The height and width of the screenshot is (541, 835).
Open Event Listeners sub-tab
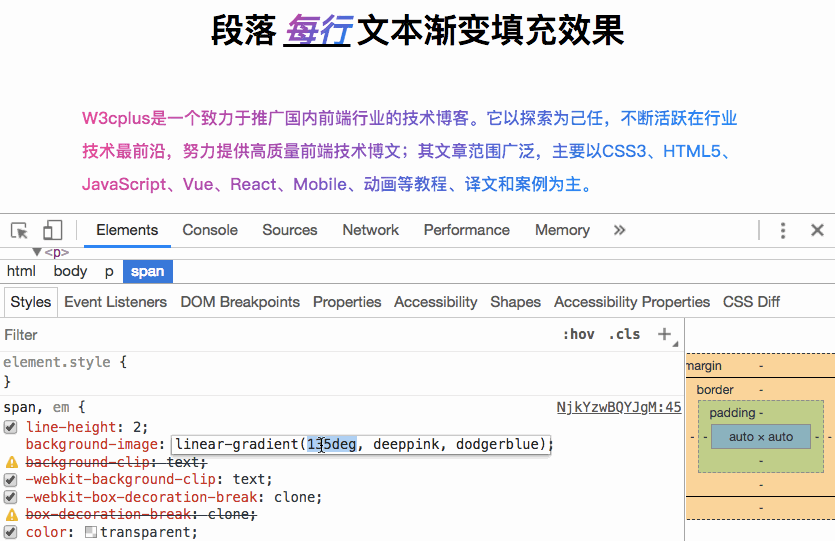point(116,302)
